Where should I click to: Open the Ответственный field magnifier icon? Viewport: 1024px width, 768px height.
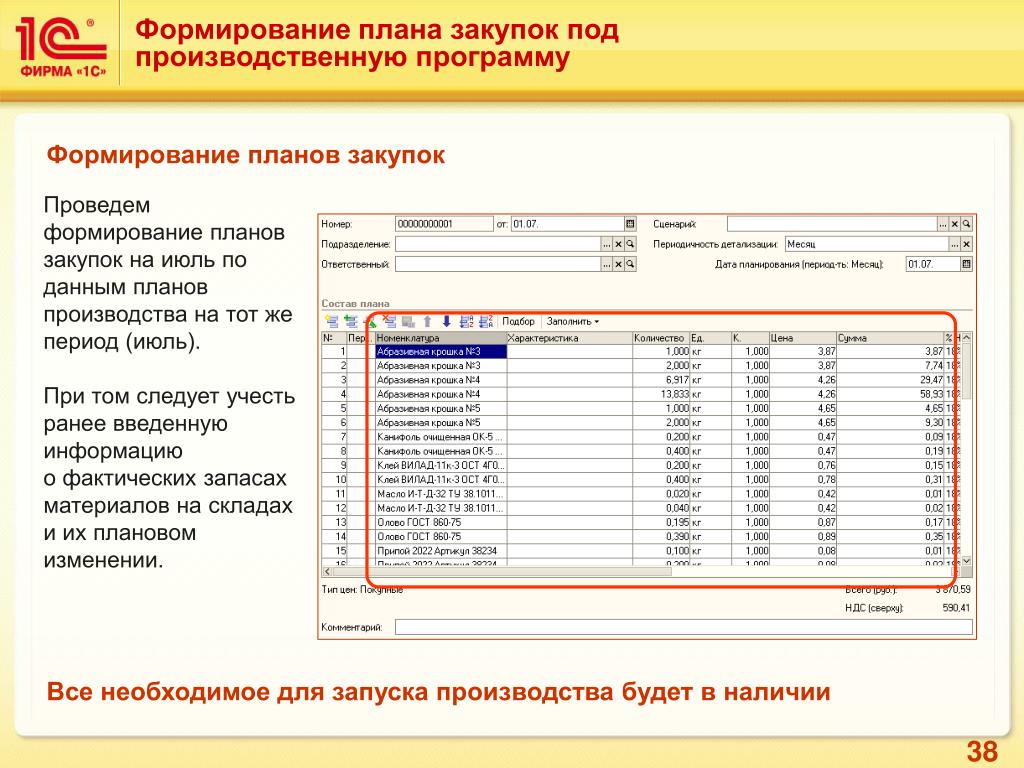(x=630, y=264)
